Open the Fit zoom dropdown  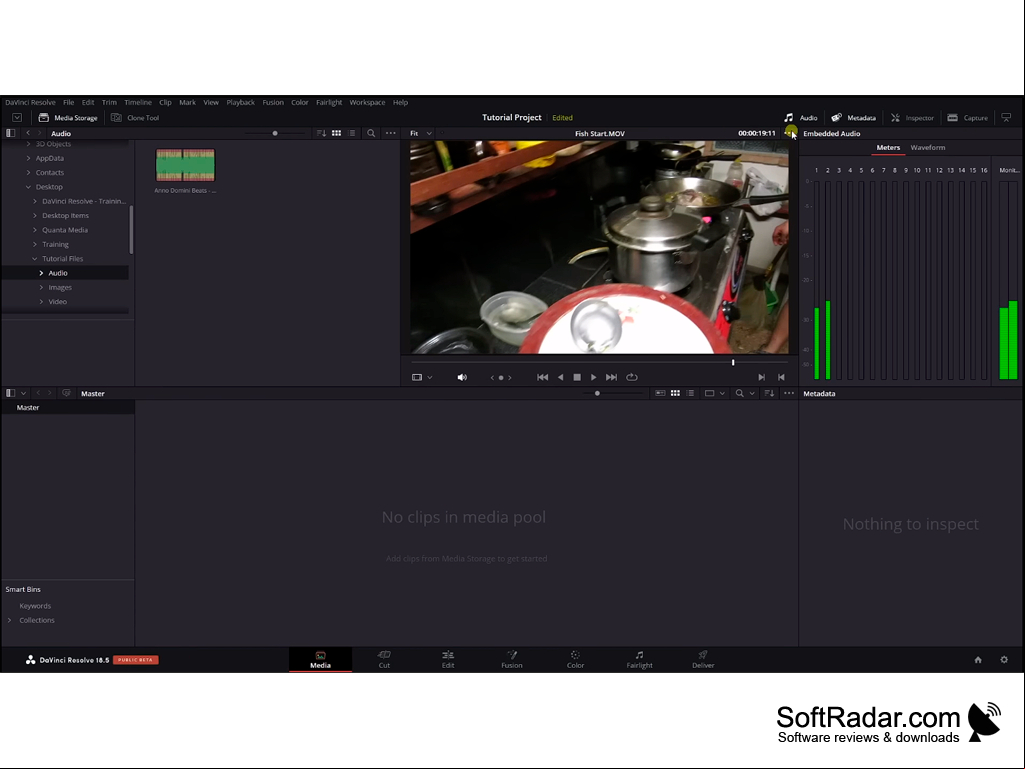tap(421, 133)
